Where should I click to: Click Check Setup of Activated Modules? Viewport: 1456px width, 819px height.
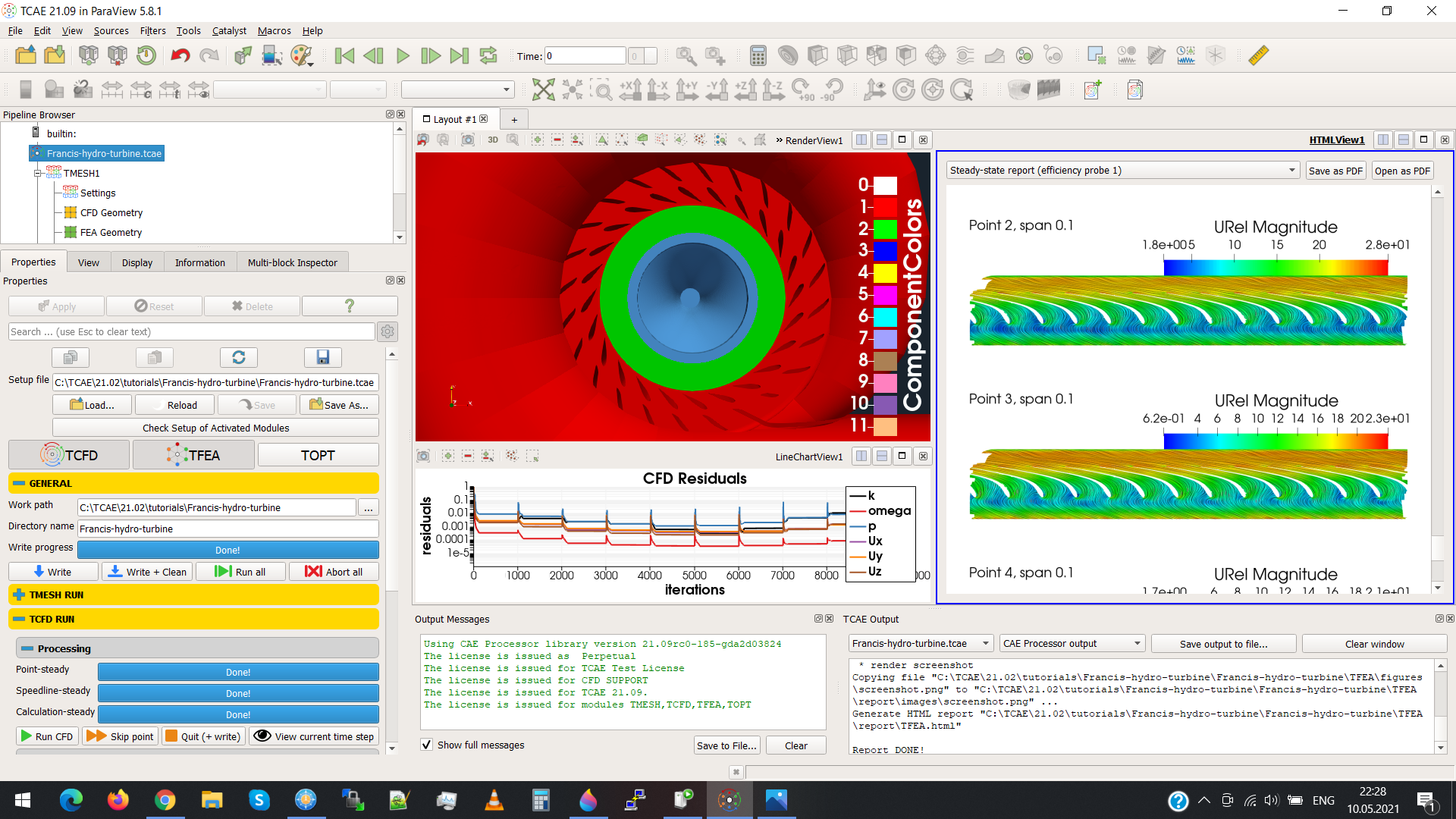215,428
